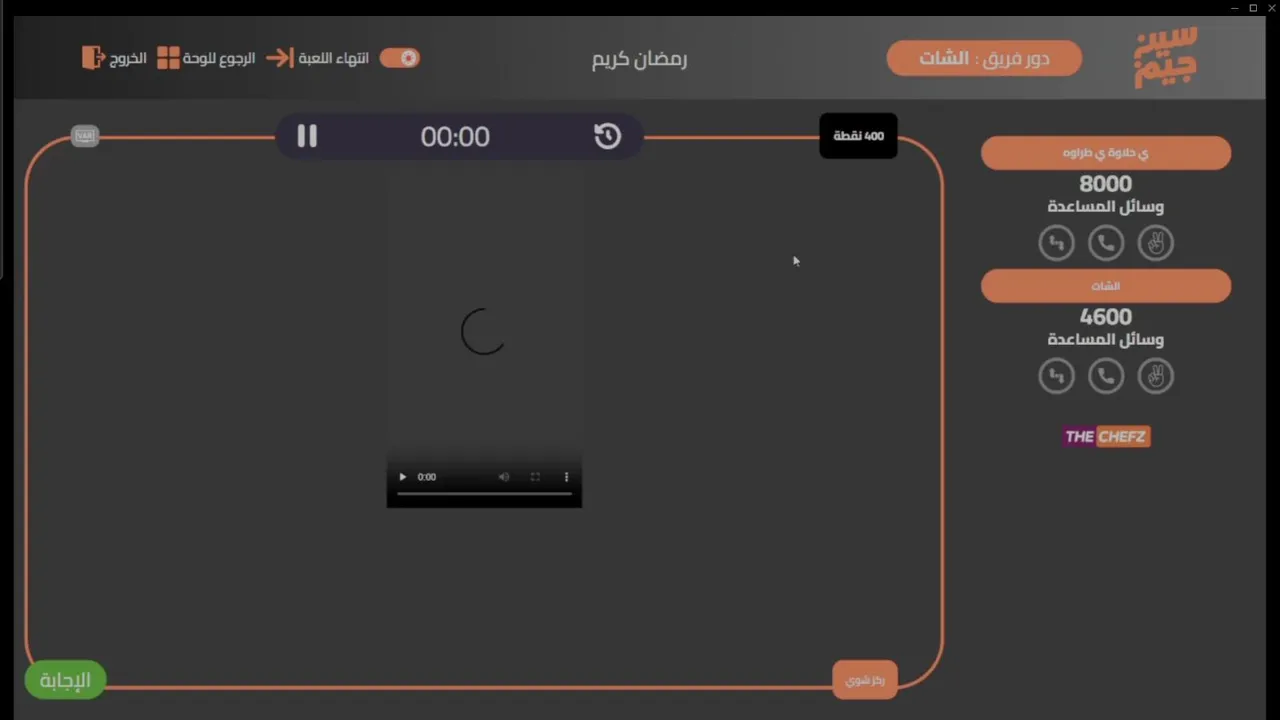The image size is (1280, 720).
Task: Reveal the answer with الإجابة button
Action: (x=65, y=680)
